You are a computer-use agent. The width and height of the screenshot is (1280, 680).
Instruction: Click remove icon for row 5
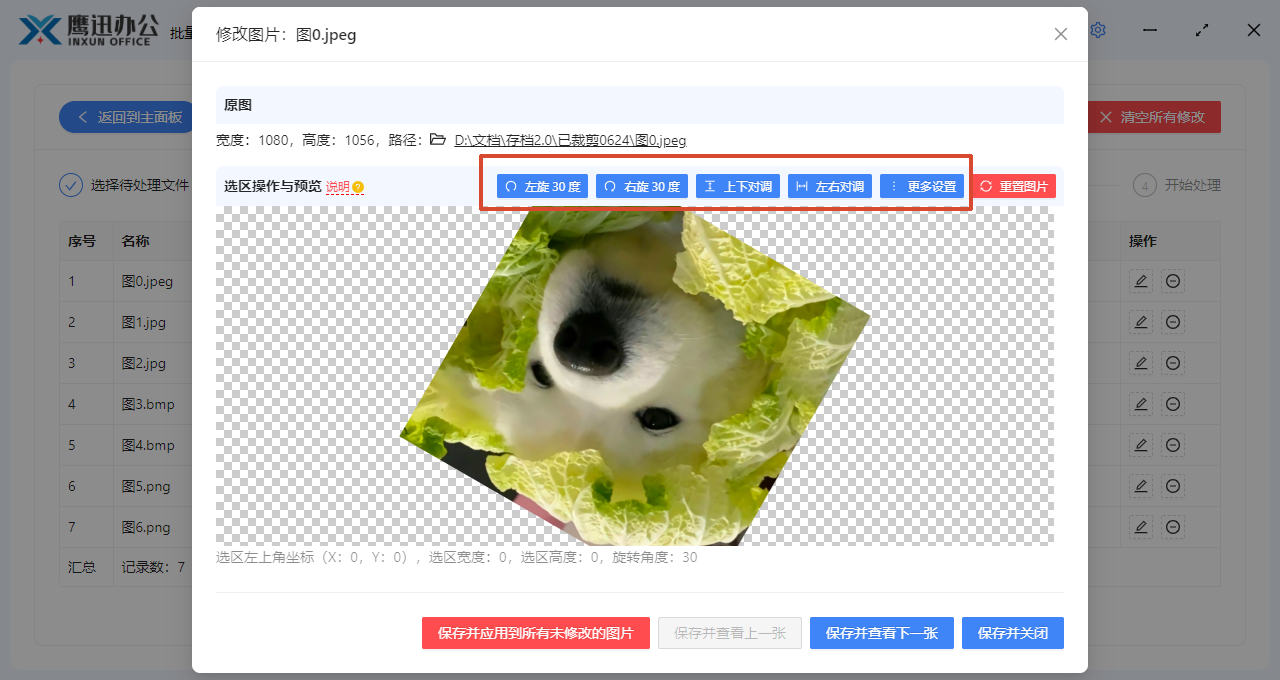[x=1174, y=445]
